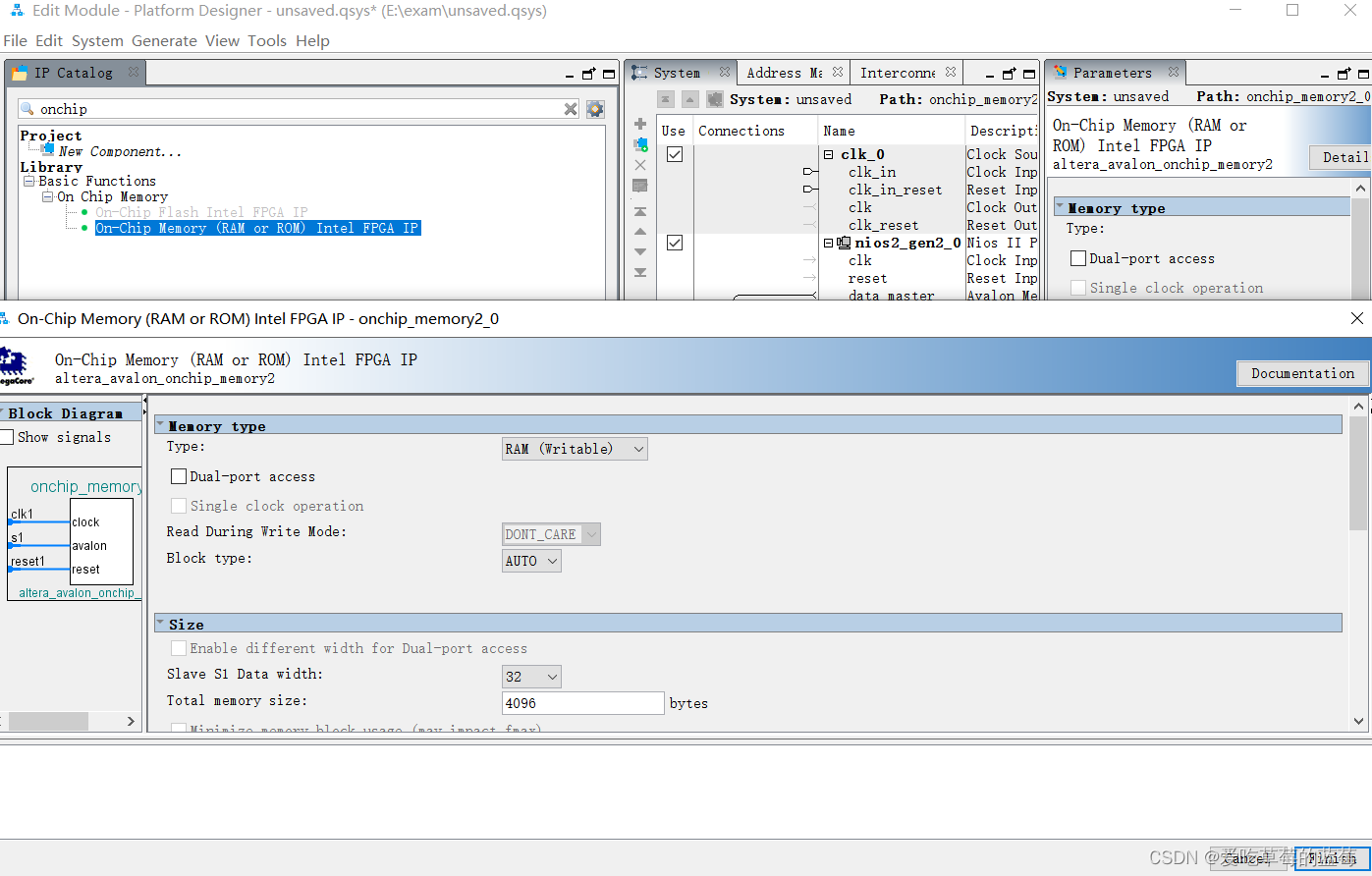Collapse Basic Functions tree node
1372x876 pixels.
click(x=29, y=181)
